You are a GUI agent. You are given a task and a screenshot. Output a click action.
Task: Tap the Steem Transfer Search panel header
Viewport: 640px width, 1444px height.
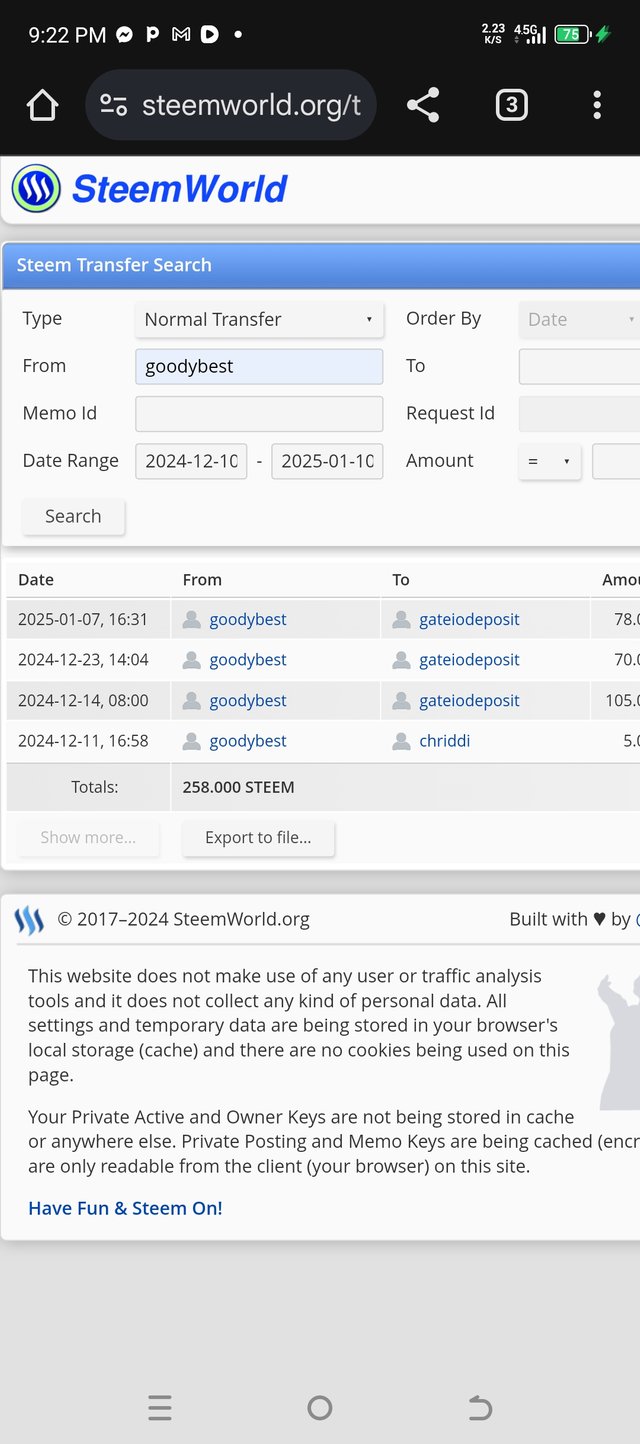[x=322, y=265]
